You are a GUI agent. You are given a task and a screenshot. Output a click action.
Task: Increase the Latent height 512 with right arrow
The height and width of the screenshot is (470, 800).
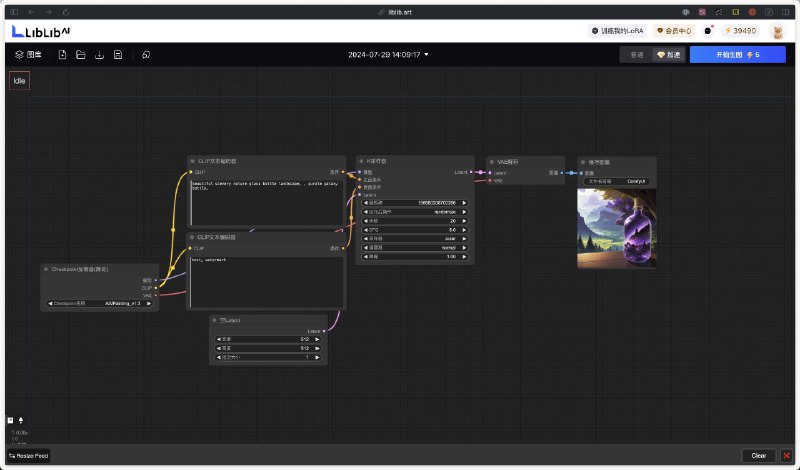(x=317, y=348)
